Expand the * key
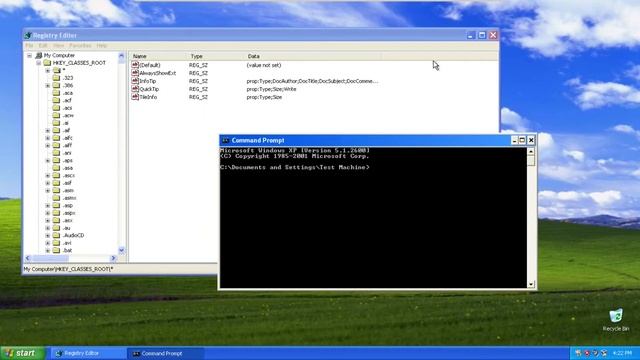The image size is (640, 360). [48, 70]
